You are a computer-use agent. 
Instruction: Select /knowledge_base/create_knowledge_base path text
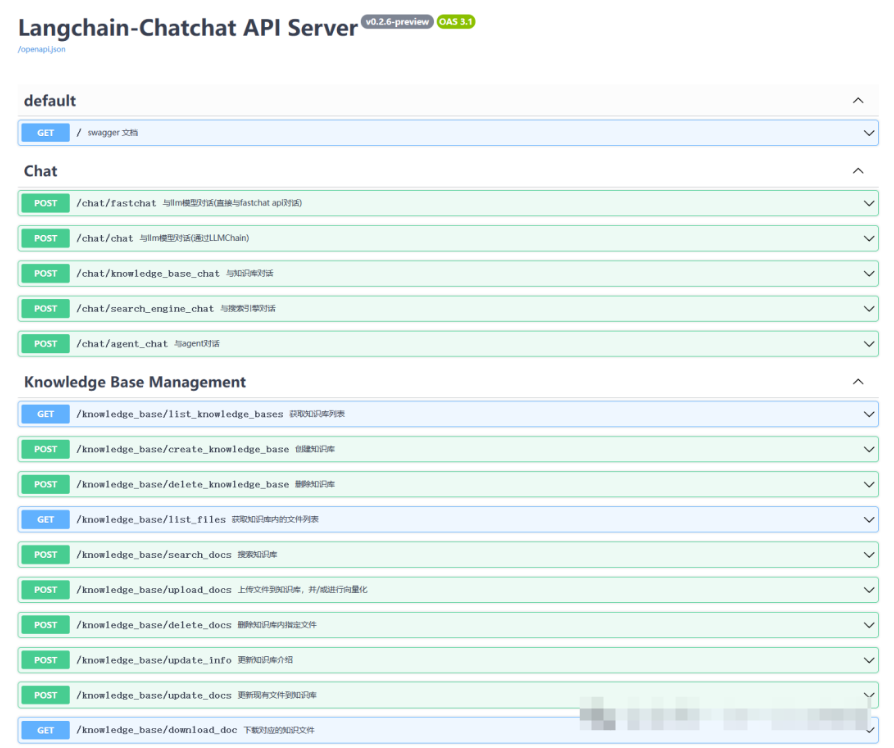point(182,449)
